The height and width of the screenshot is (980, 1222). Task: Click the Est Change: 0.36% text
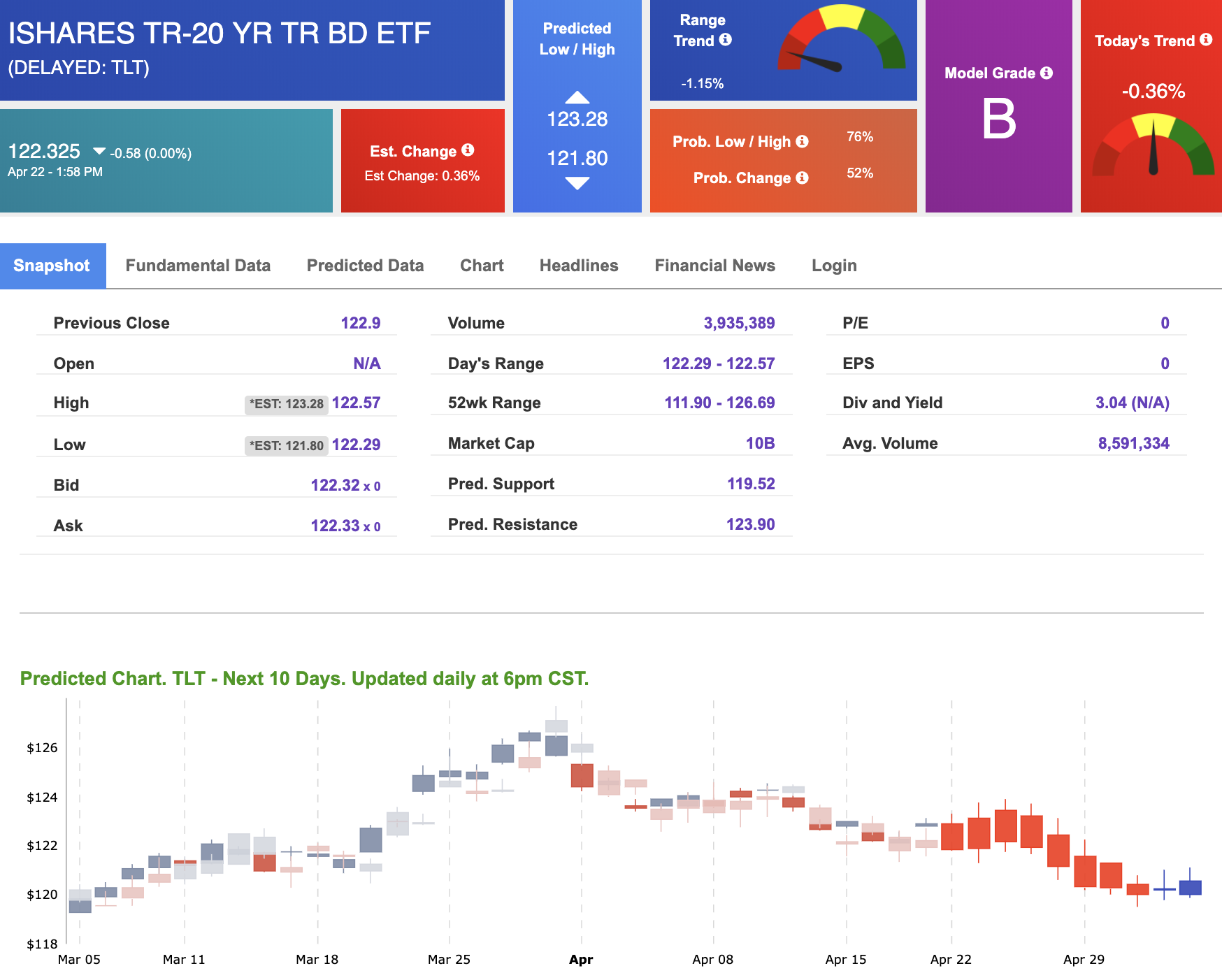point(422,176)
